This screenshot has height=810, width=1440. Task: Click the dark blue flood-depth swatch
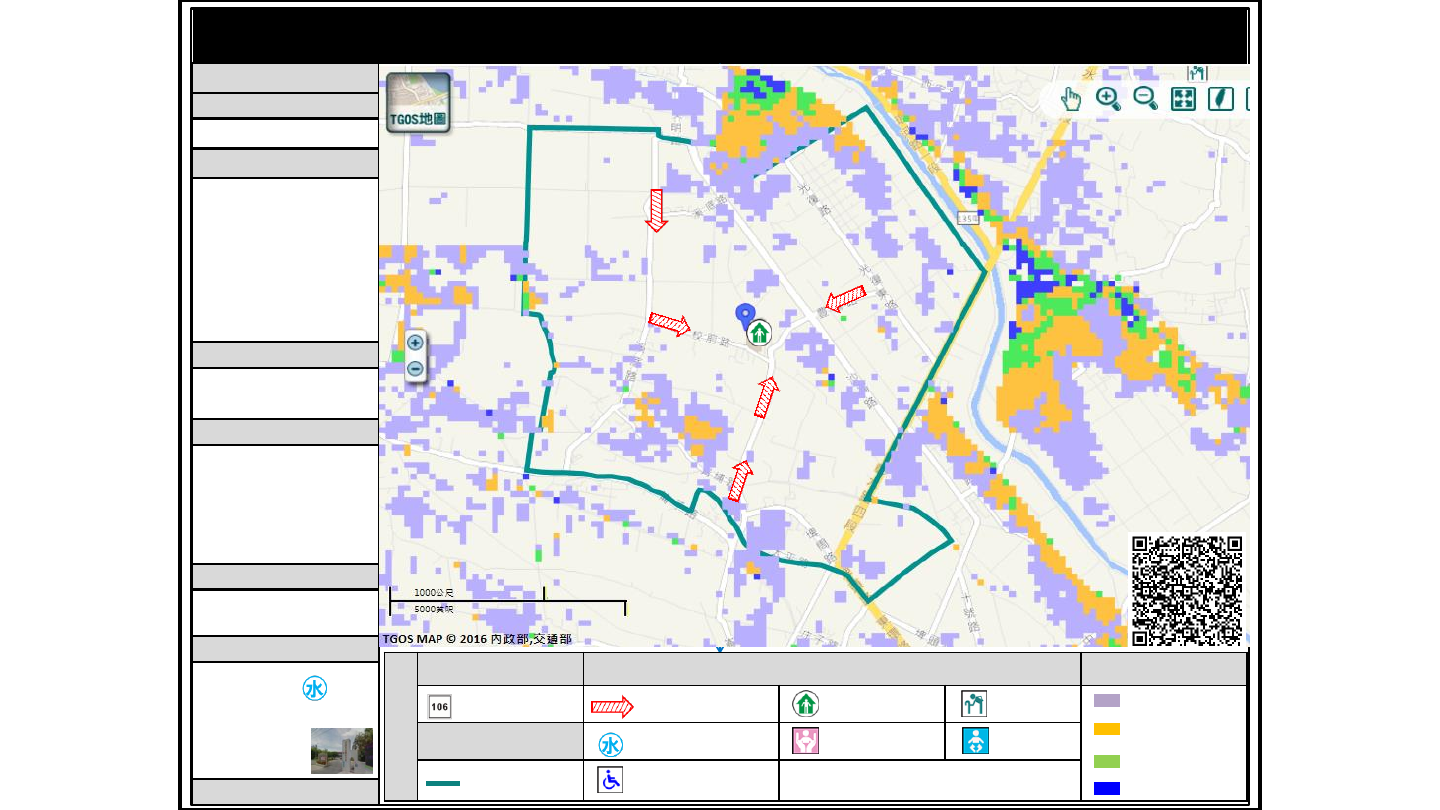click(1107, 788)
